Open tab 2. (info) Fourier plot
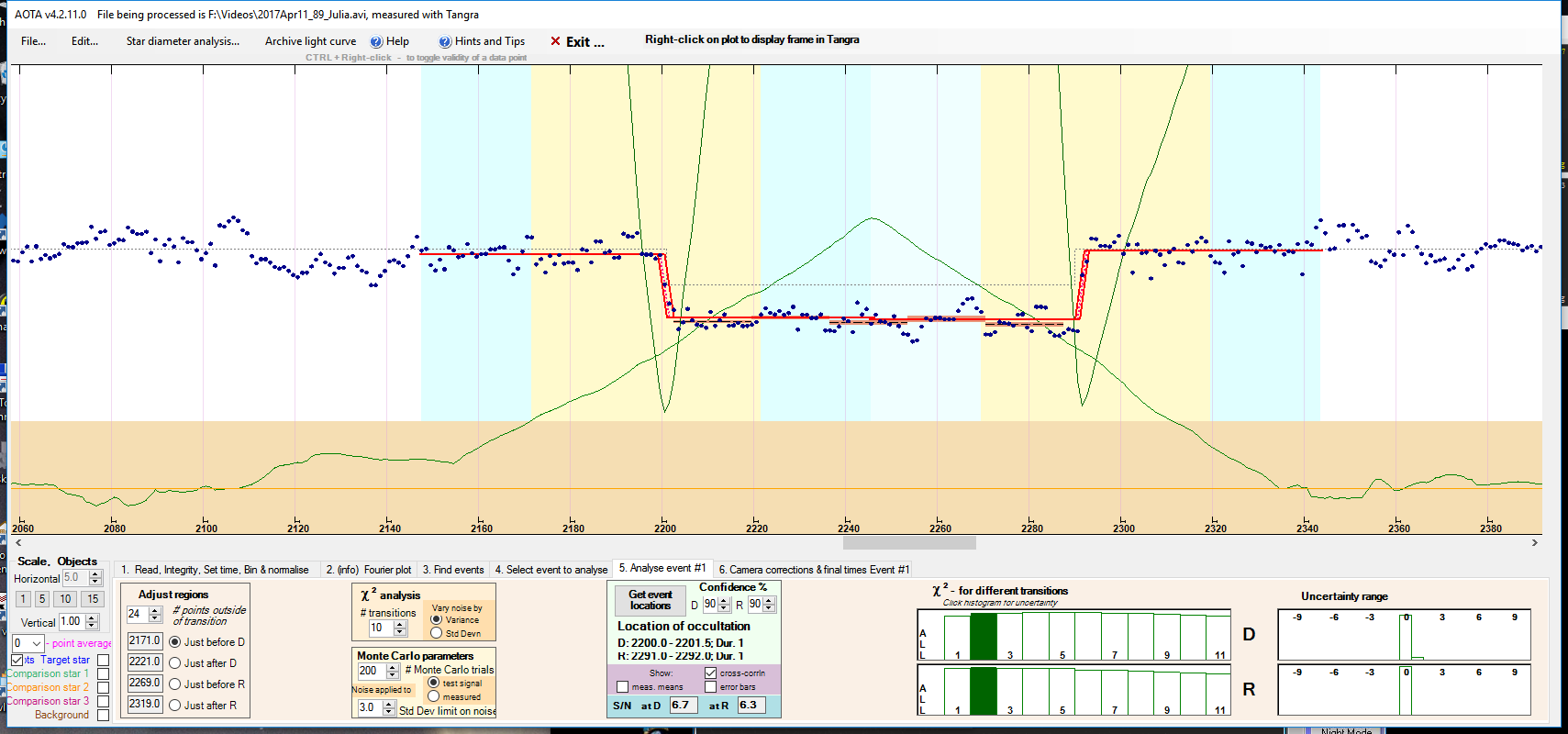Screen dimensions: 1568x734 tap(369, 570)
